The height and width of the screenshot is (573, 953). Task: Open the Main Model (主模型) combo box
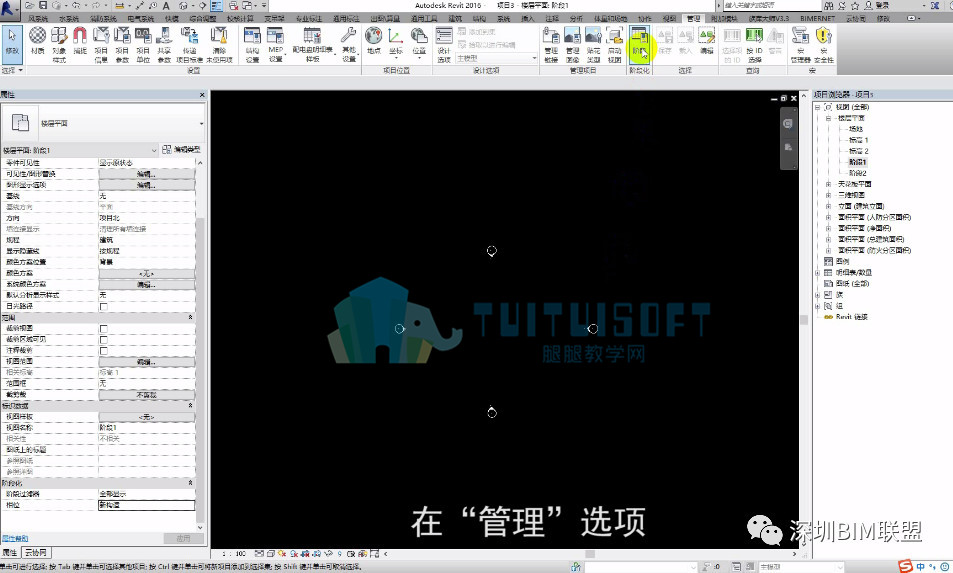[497, 58]
